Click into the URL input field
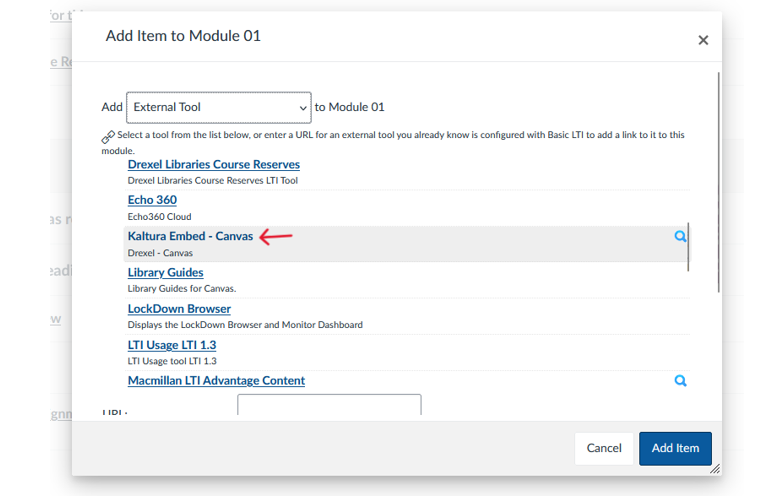The height and width of the screenshot is (500, 765). [x=329, y=405]
